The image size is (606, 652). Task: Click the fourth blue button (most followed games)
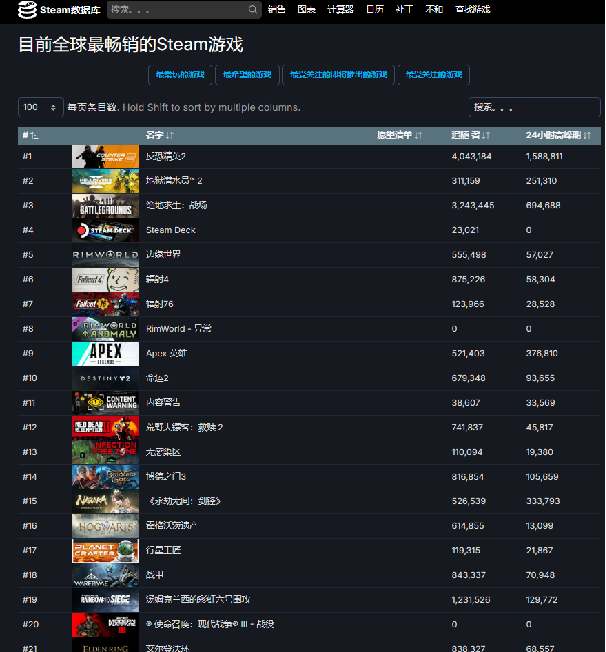point(434,75)
